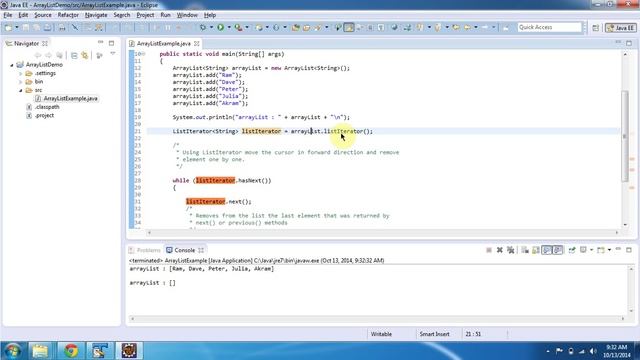640x360 pixels.
Task: Click the New file toolbar icon
Action: click(8, 27)
